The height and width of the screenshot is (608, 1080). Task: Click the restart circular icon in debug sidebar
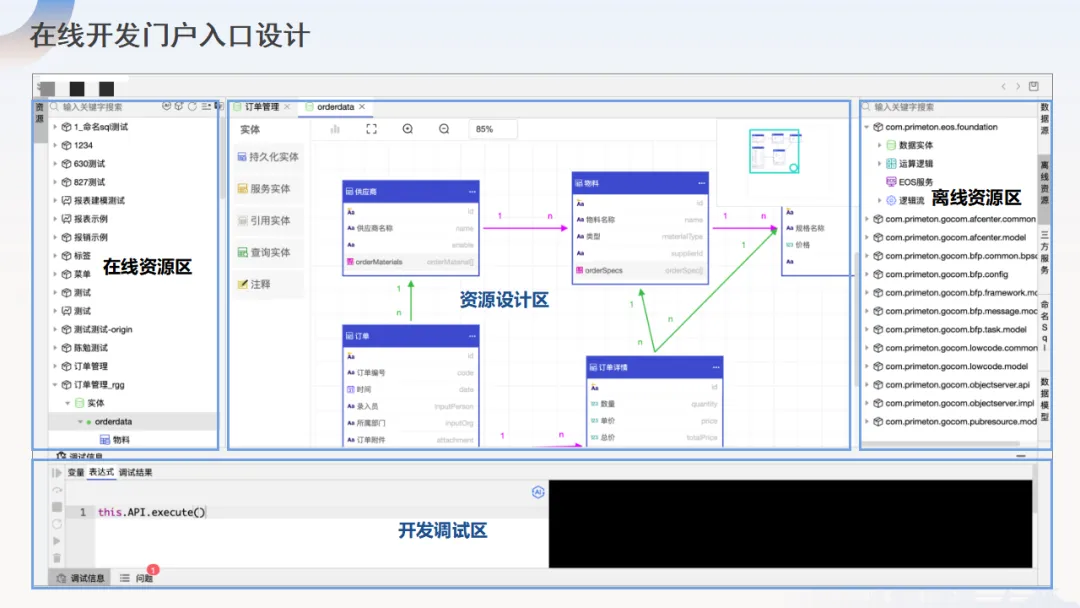click(x=57, y=524)
